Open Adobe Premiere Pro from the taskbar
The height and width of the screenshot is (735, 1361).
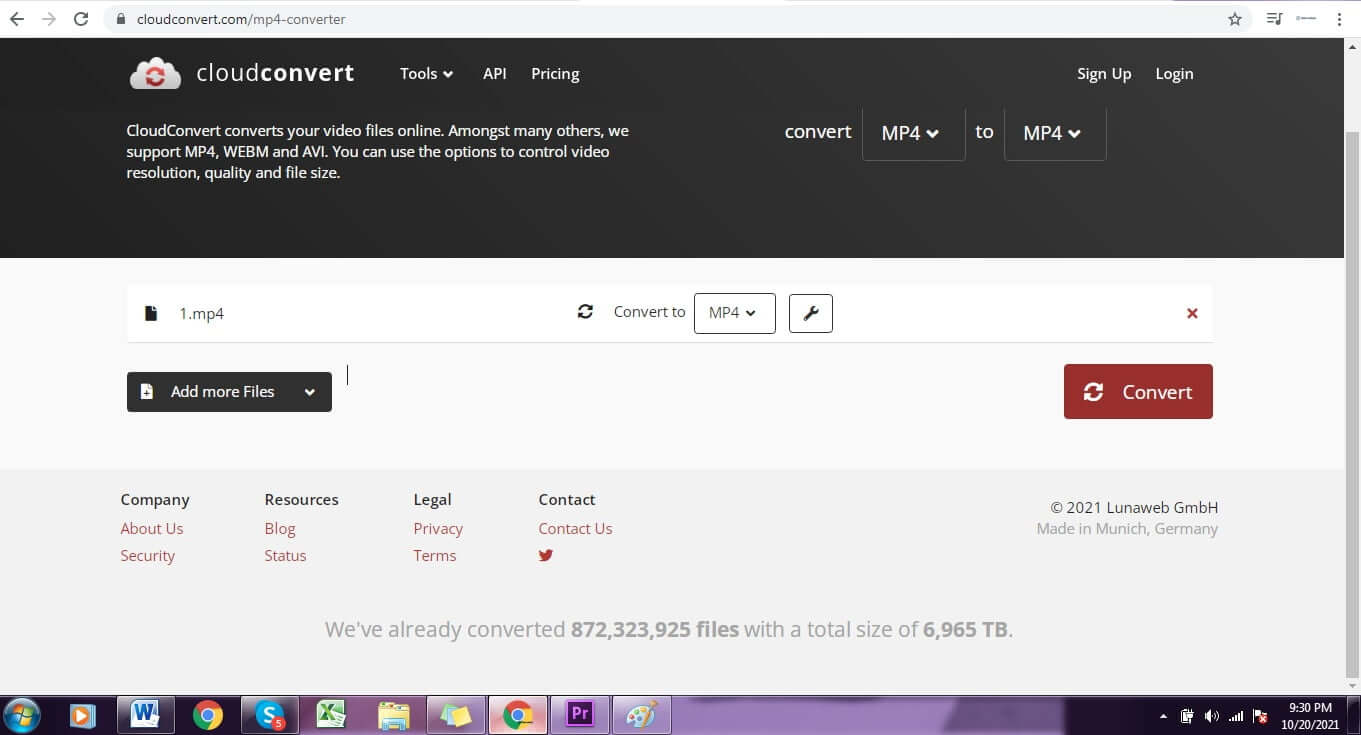(580, 715)
